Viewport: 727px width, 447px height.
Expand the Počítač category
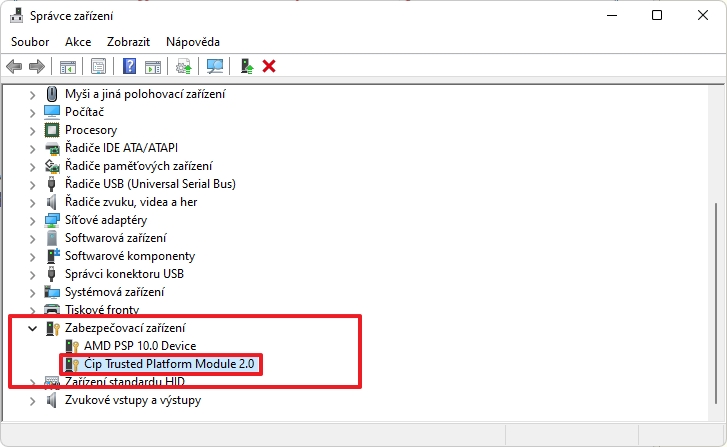32,114
